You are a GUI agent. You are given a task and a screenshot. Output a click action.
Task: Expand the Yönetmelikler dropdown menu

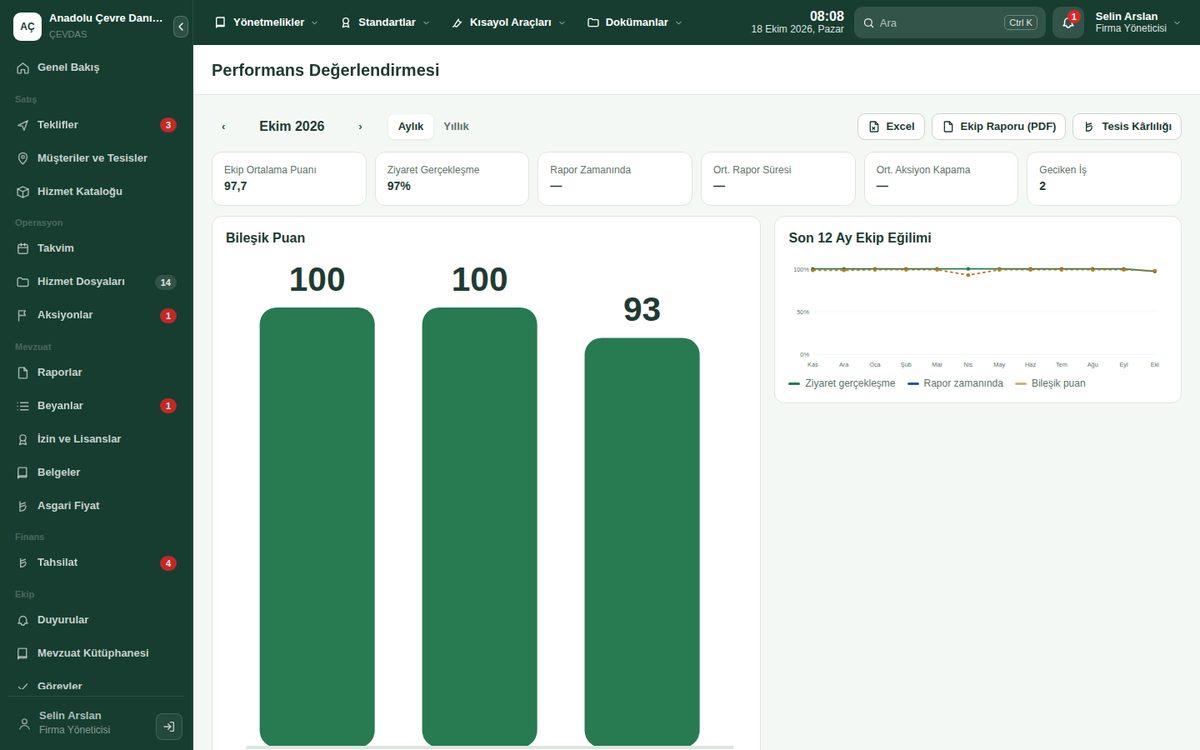[x=266, y=22]
